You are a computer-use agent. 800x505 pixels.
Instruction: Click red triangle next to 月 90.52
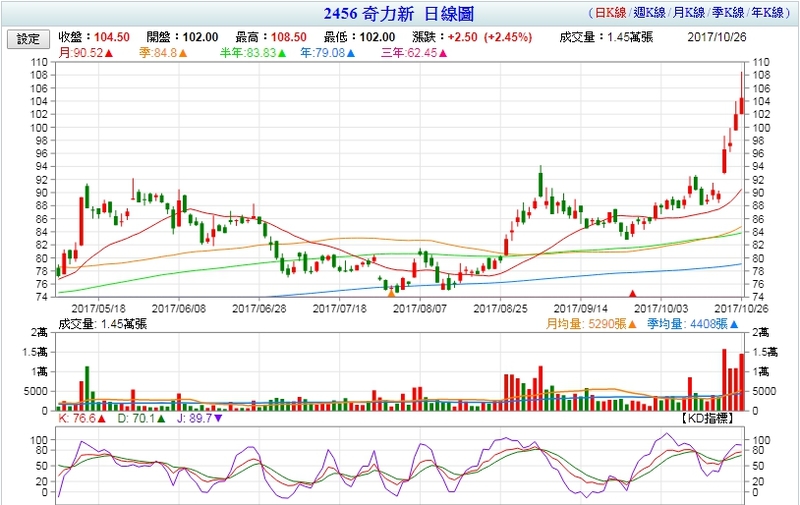(108, 52)
